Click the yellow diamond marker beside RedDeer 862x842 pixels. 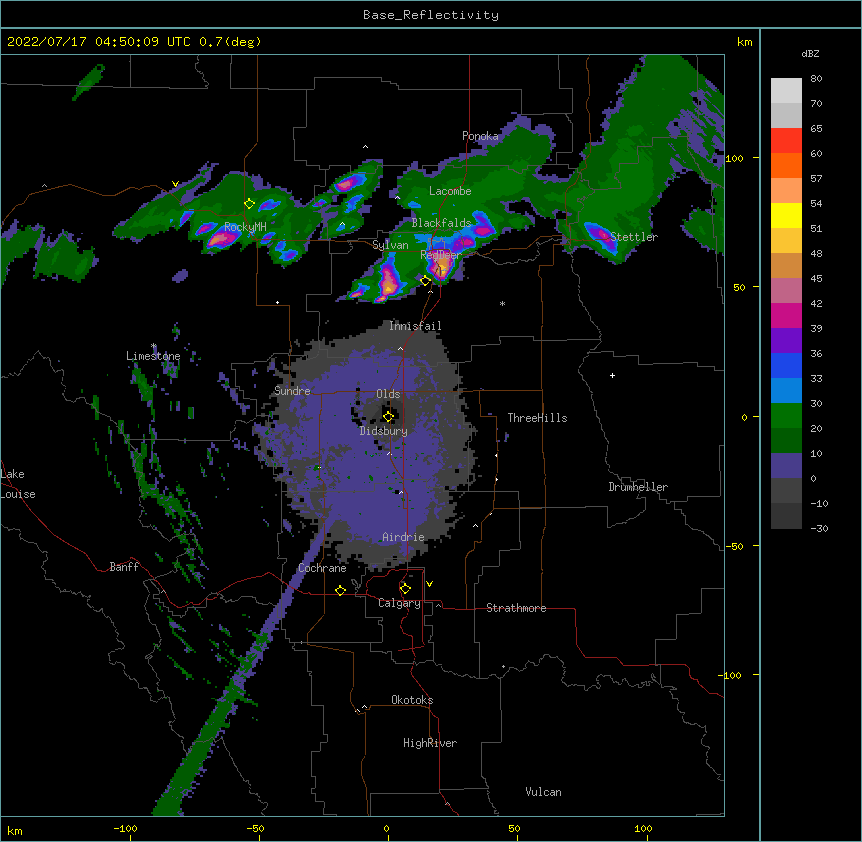[x=426, y=281]
